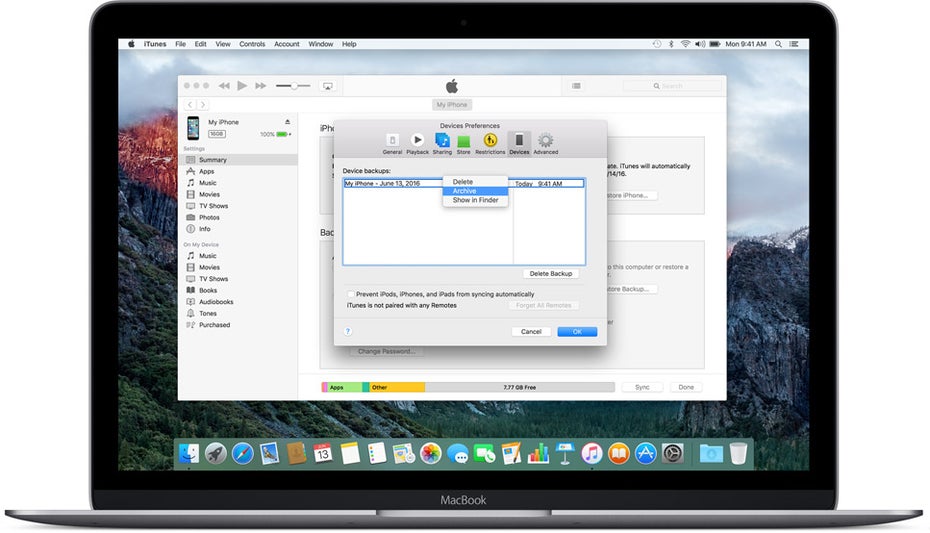Open the Sharing preferences pane icon
The image size is (930, 533).
tap(442, 141)
